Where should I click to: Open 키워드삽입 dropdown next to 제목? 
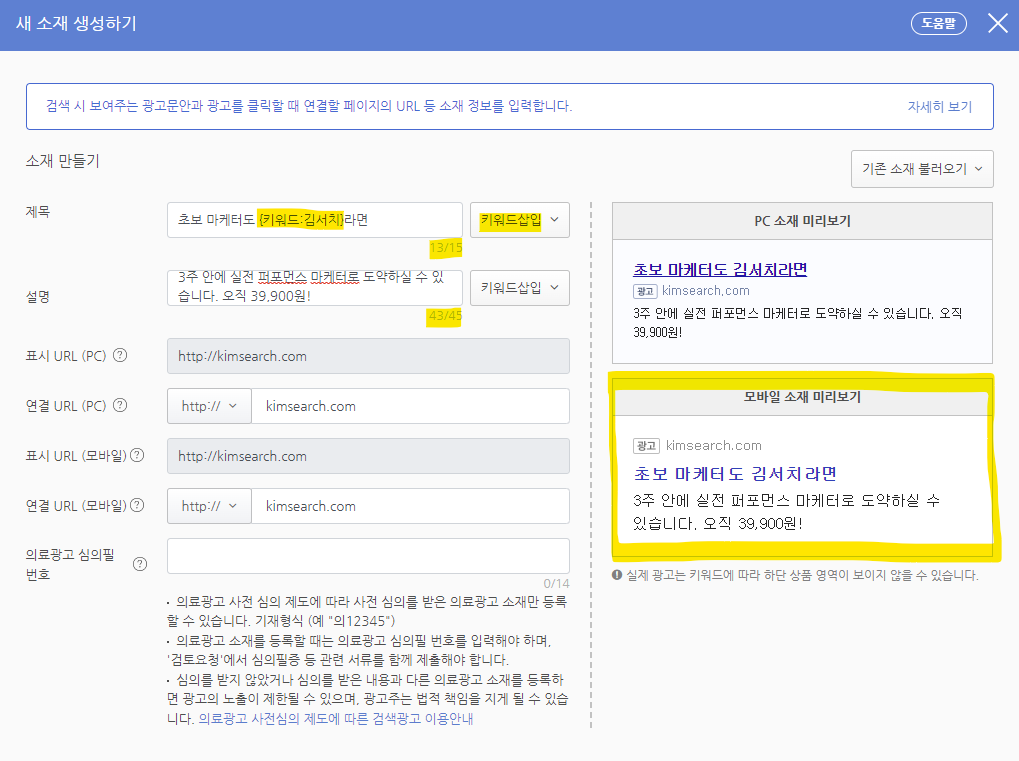tap(519, 220)
